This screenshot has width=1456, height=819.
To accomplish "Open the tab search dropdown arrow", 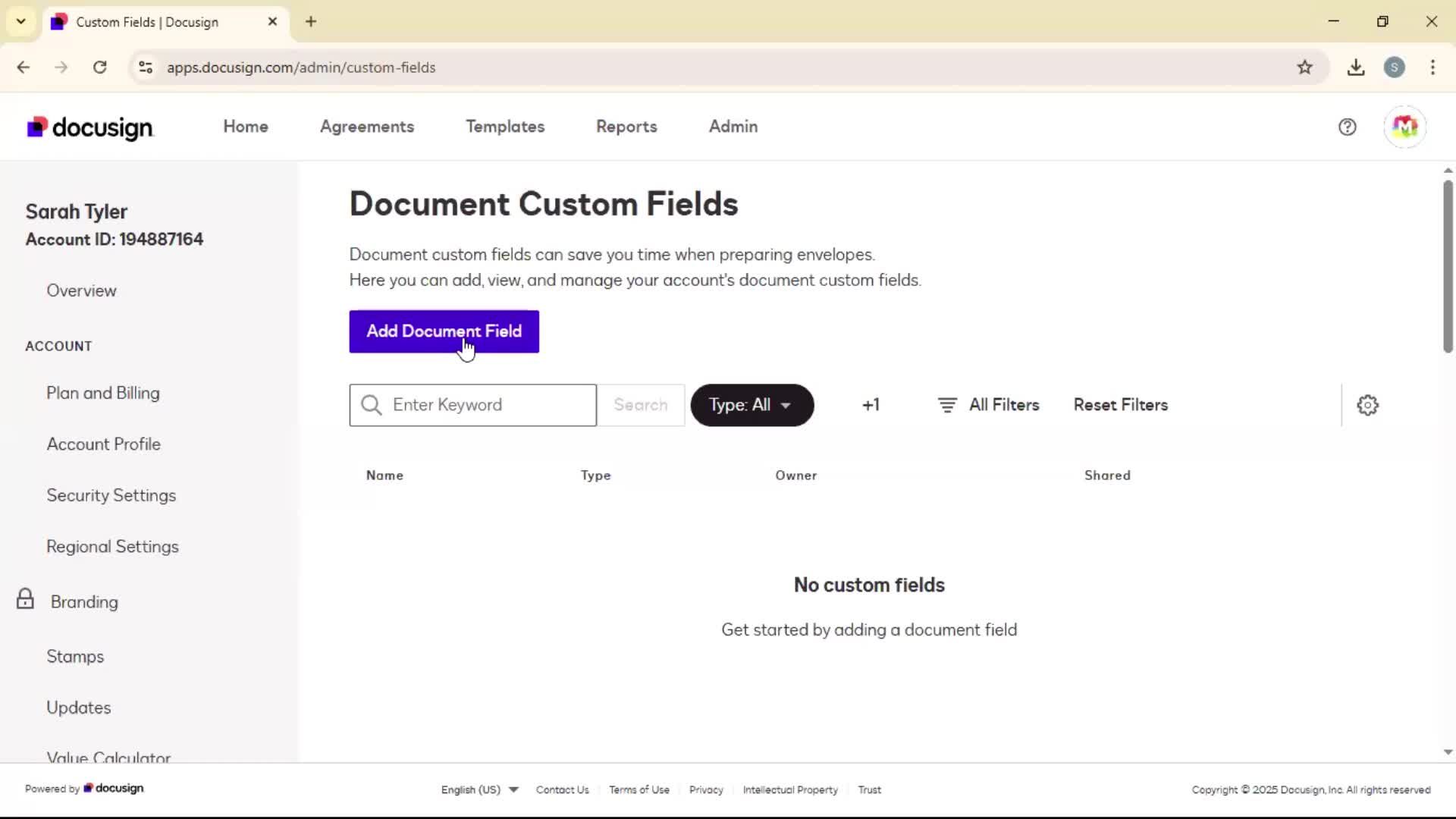I will click(x=21, y=22).
